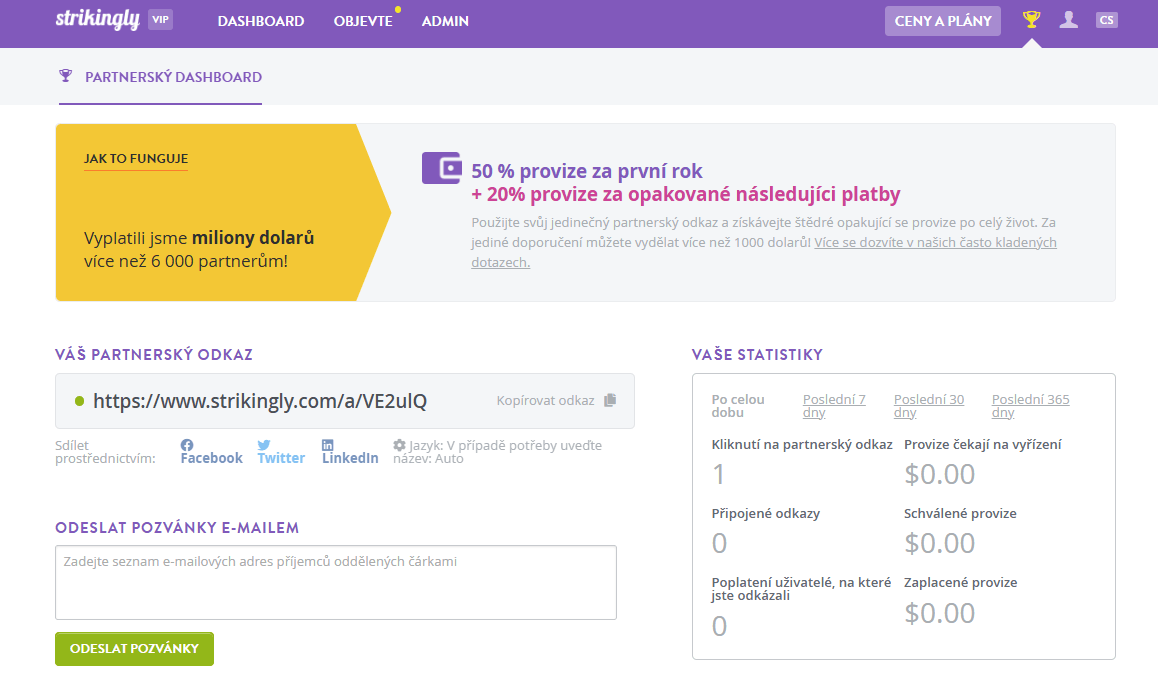Switch statistics to Poslední 365 dny
This screenshot has width=1158, height=687.
[x=1030, y=405]
